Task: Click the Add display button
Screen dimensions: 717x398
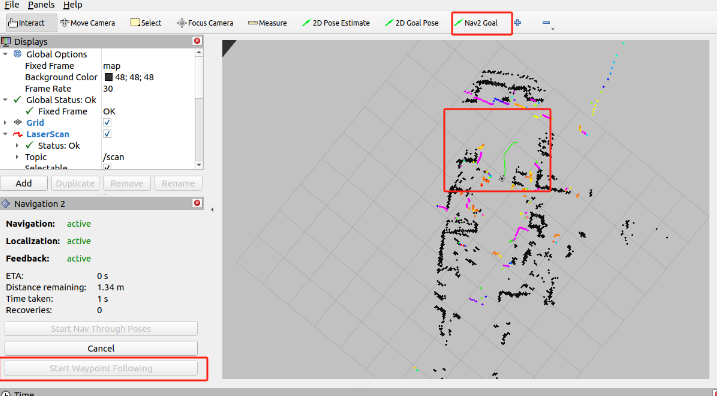Action: (24, 183)
